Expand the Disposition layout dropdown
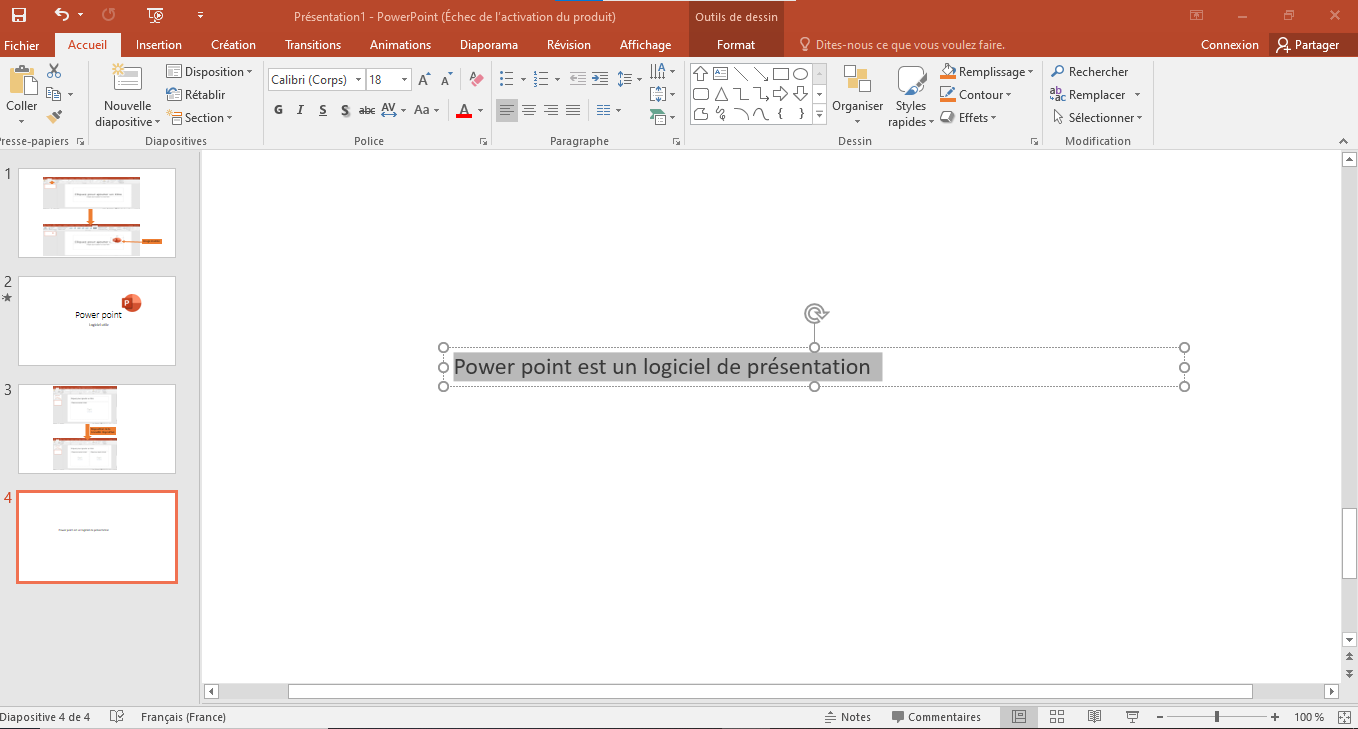 (209, 72)
